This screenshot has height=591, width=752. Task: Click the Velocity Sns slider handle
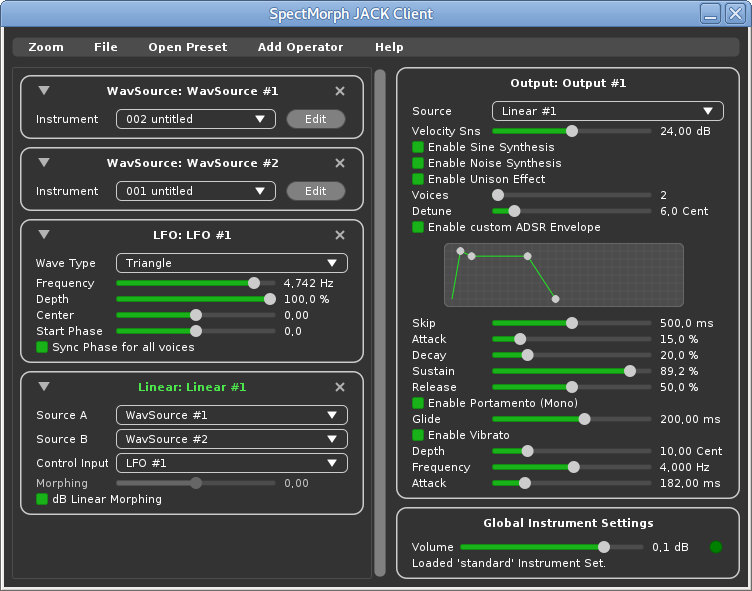(x=572, y=131)
